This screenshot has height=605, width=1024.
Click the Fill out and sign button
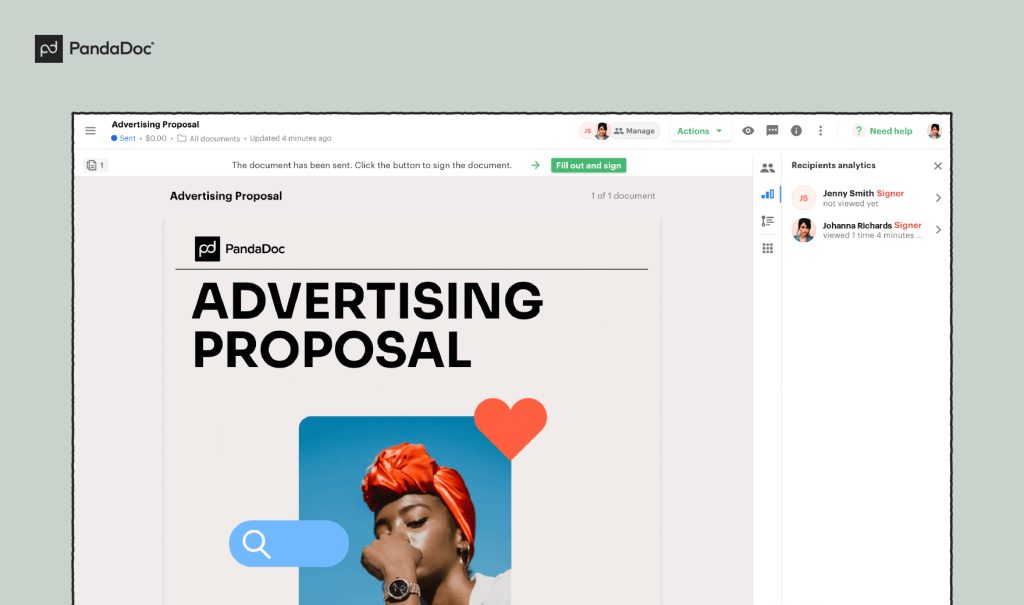588,165
